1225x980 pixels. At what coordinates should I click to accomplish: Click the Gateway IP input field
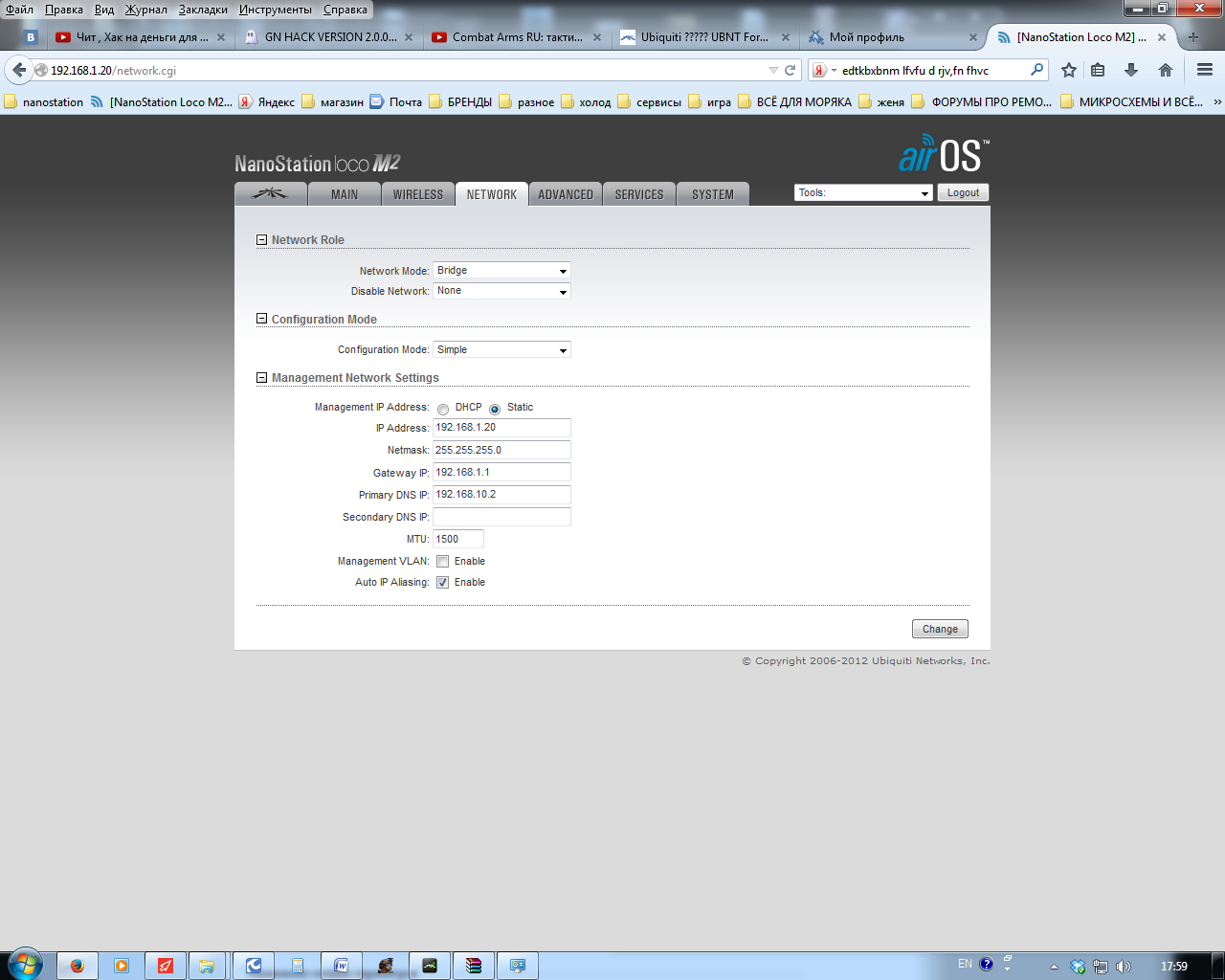tap(501, 473)
